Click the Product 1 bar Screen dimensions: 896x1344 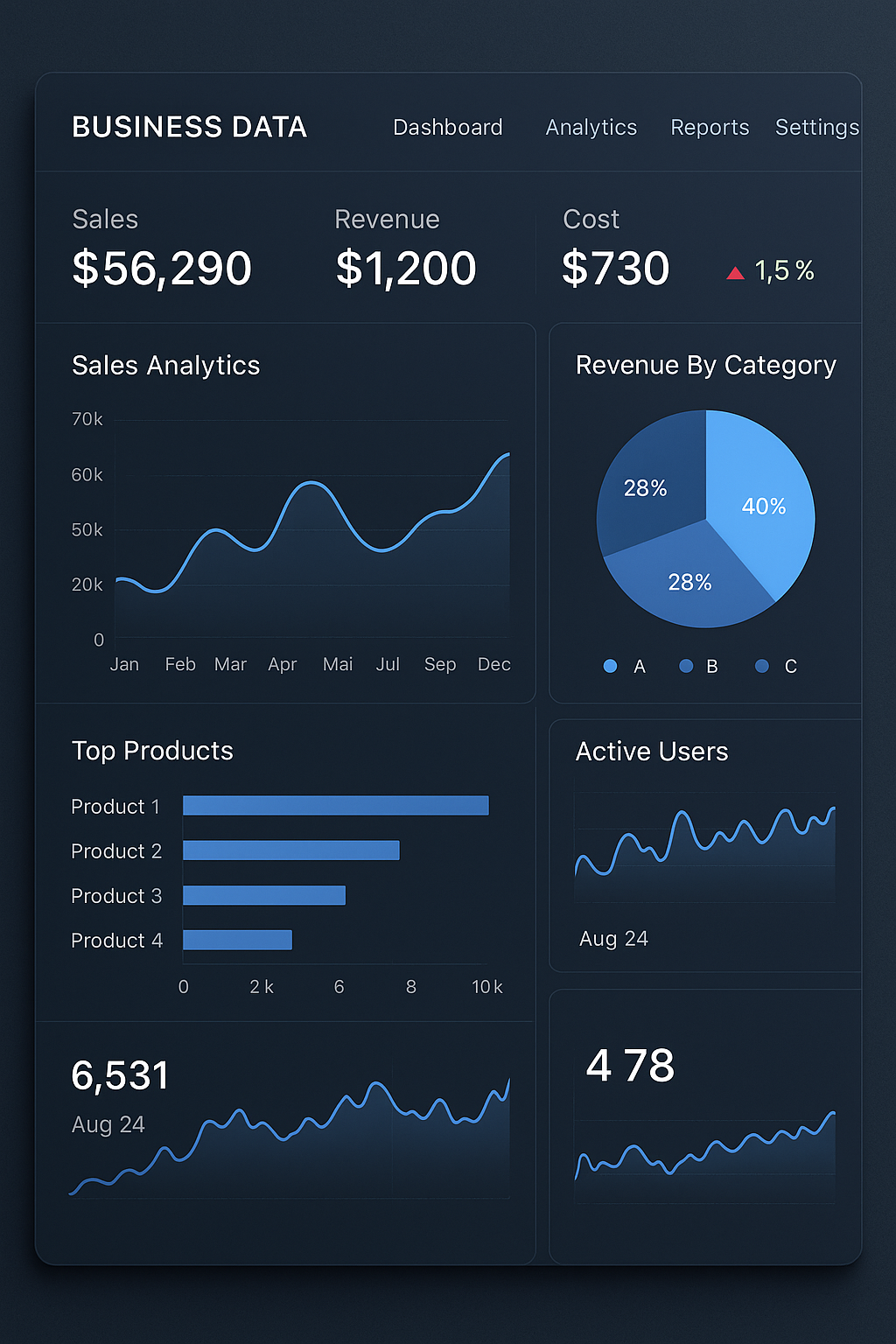[335, 805]
